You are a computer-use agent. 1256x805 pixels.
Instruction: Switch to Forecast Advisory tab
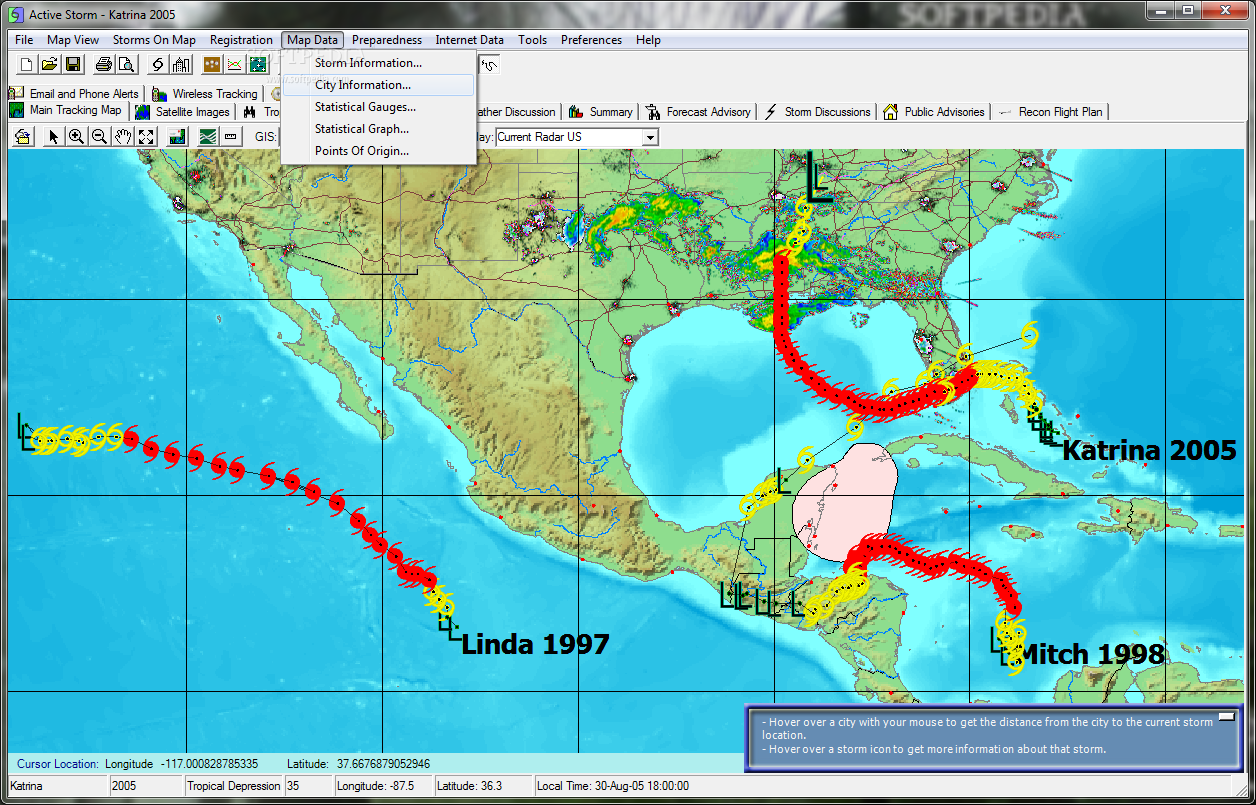click(x=698, y=112)
